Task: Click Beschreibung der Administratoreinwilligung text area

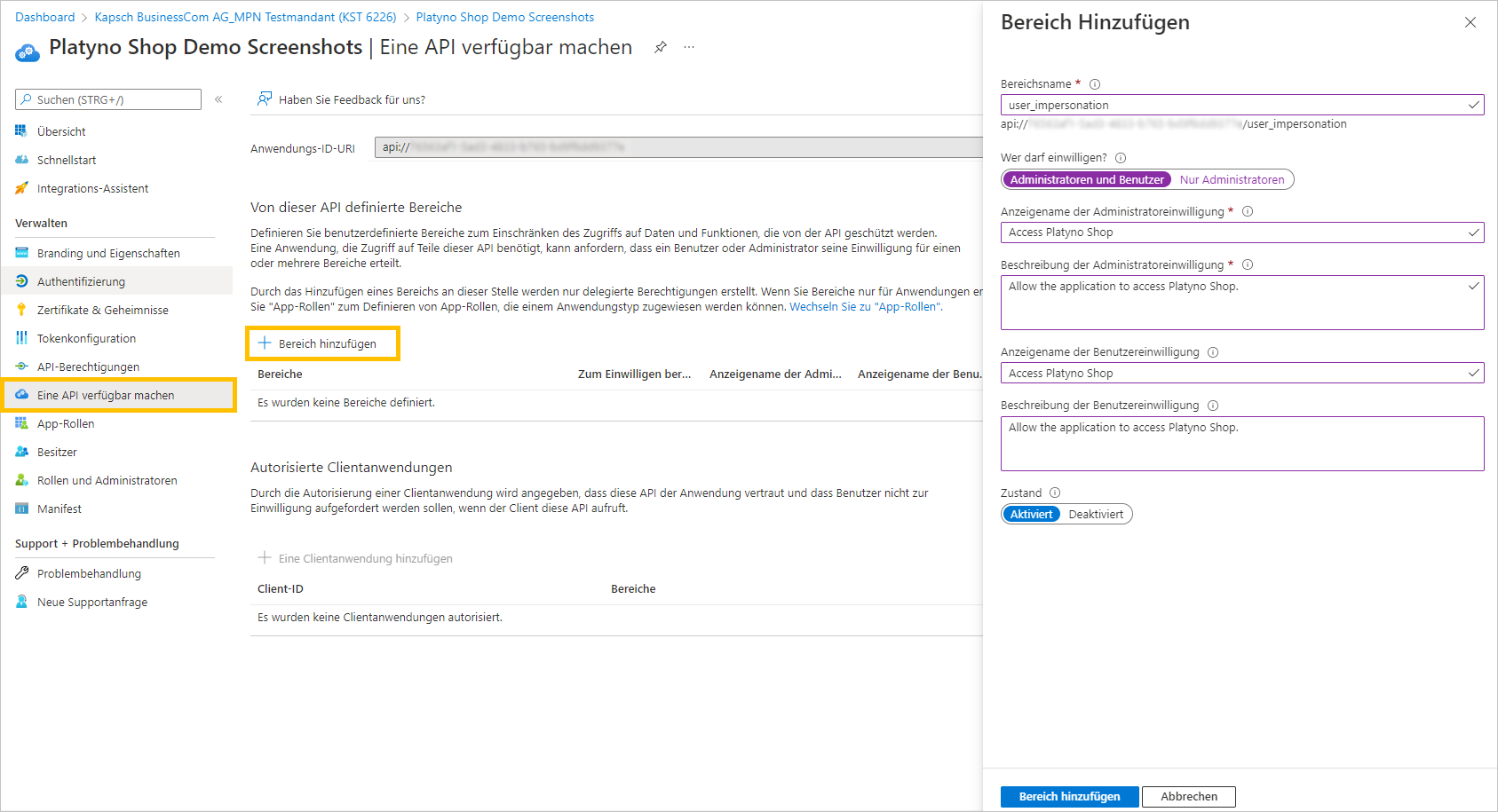Action: coord(1241,303)
